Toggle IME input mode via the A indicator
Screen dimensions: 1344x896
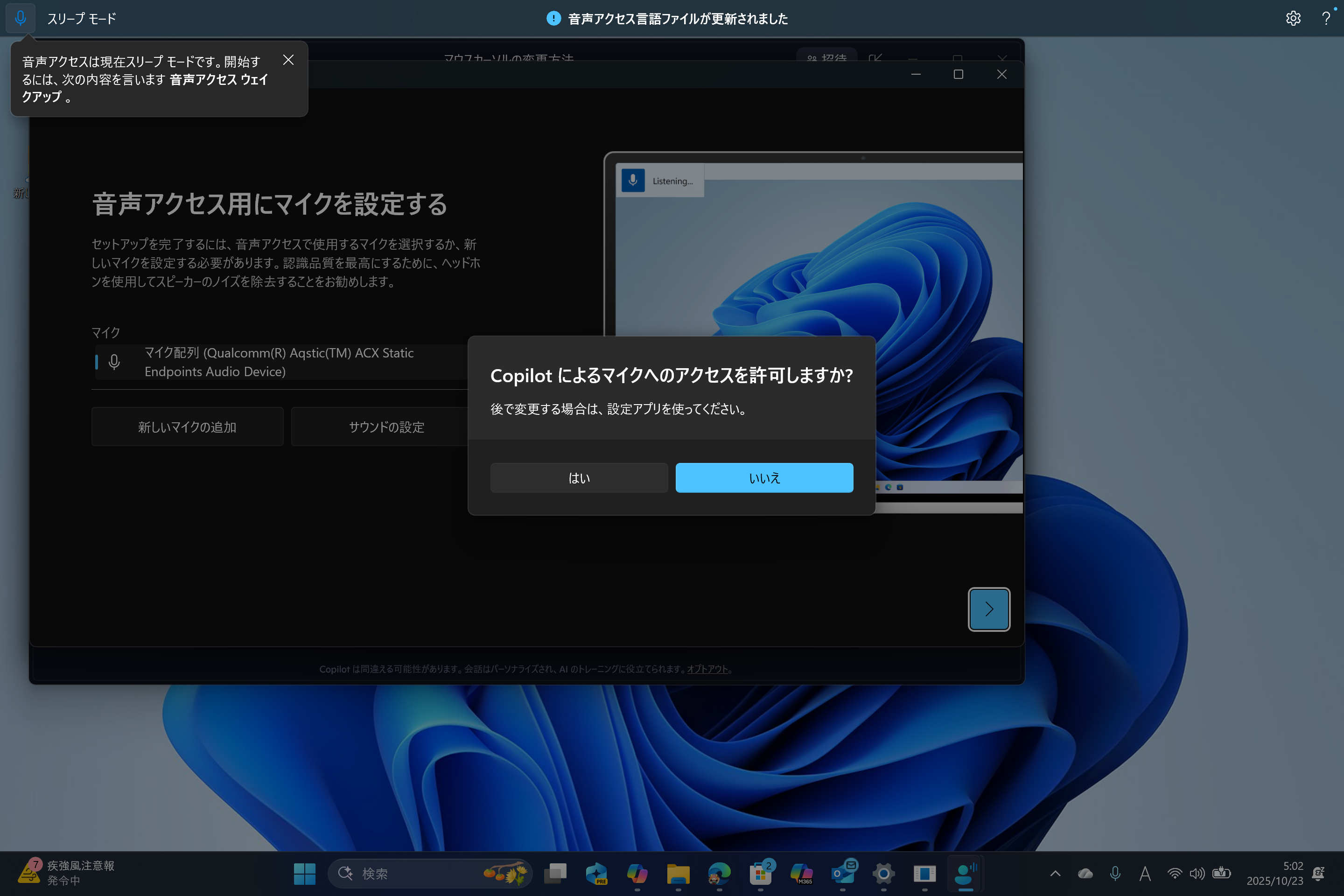[x=1145, y=873]
